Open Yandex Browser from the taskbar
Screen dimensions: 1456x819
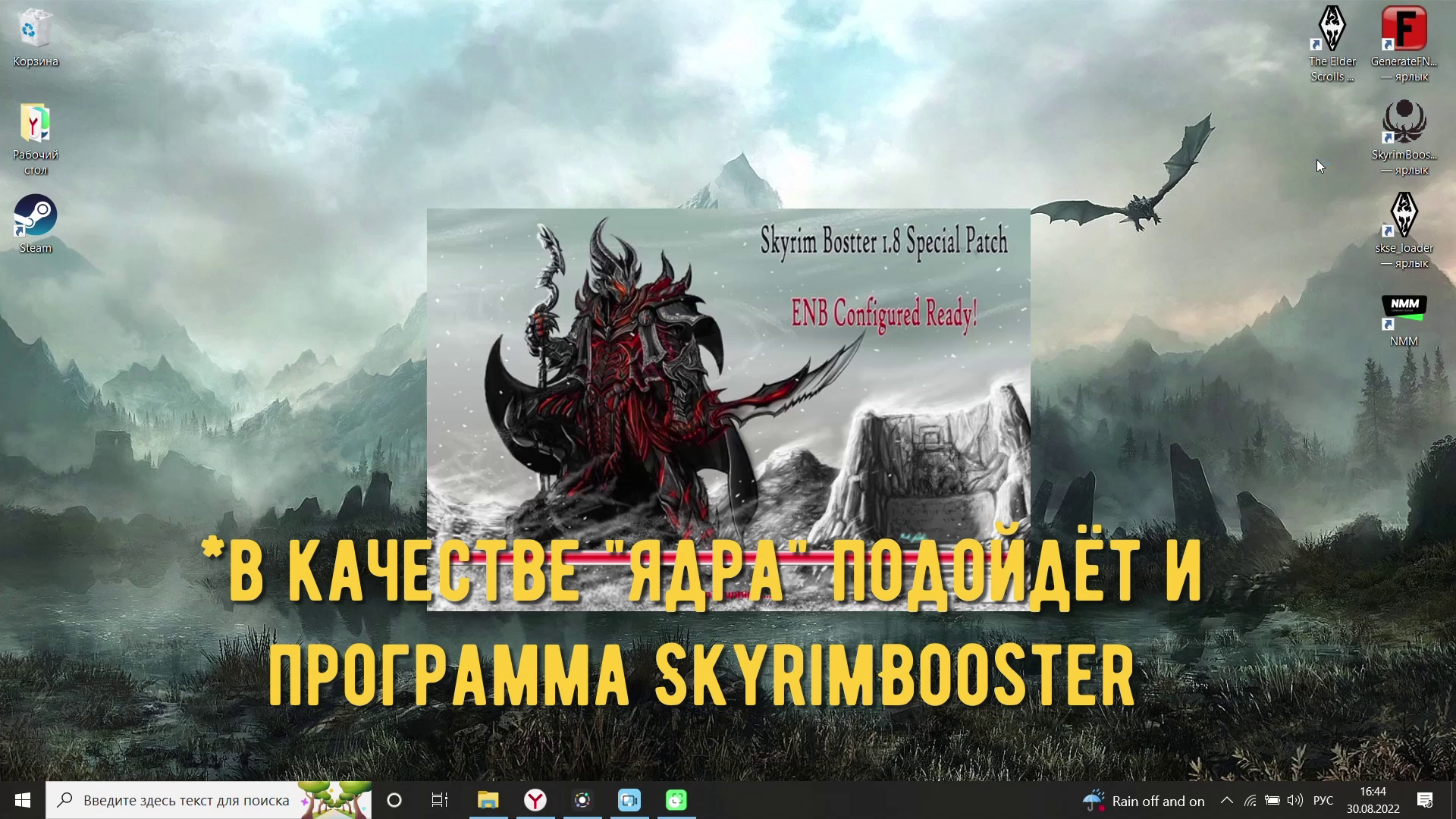535,800
